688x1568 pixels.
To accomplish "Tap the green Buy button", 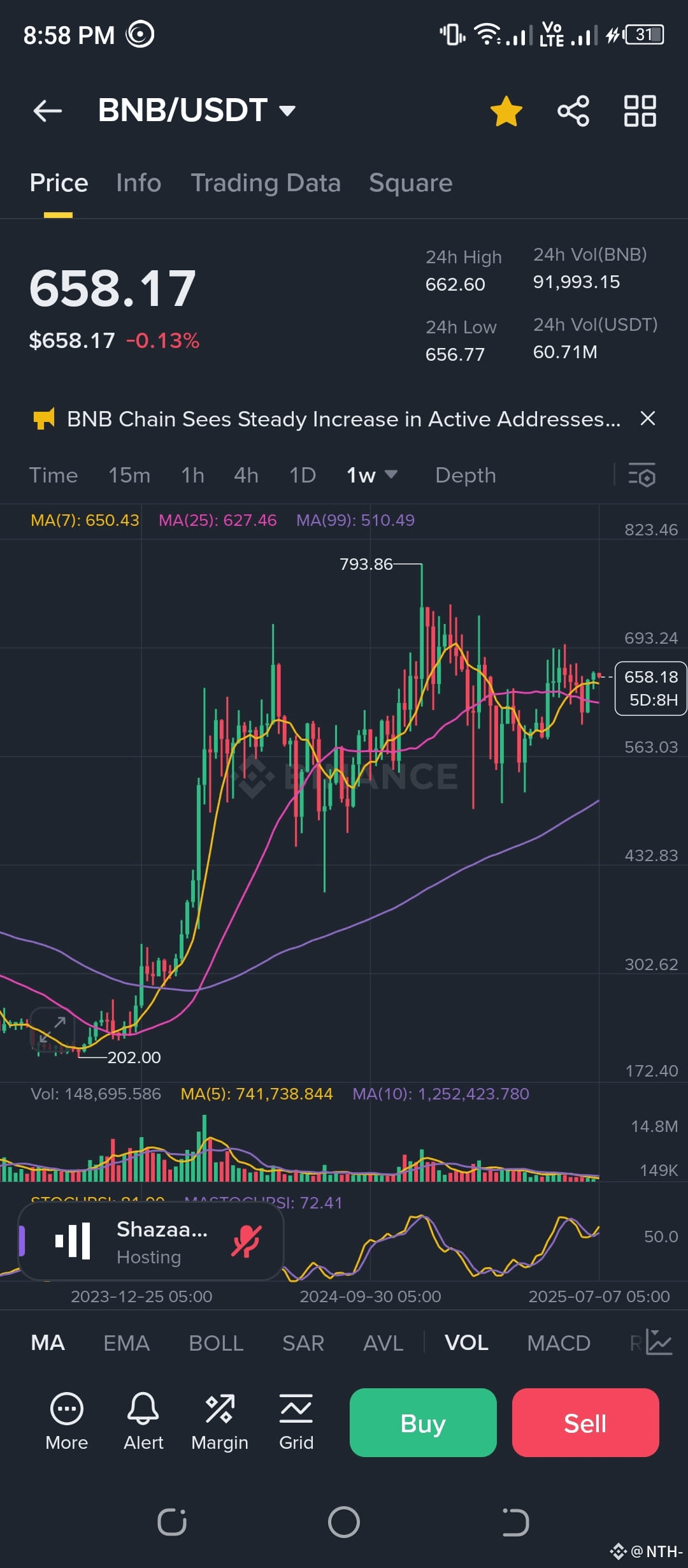I will pos(423,1423).
